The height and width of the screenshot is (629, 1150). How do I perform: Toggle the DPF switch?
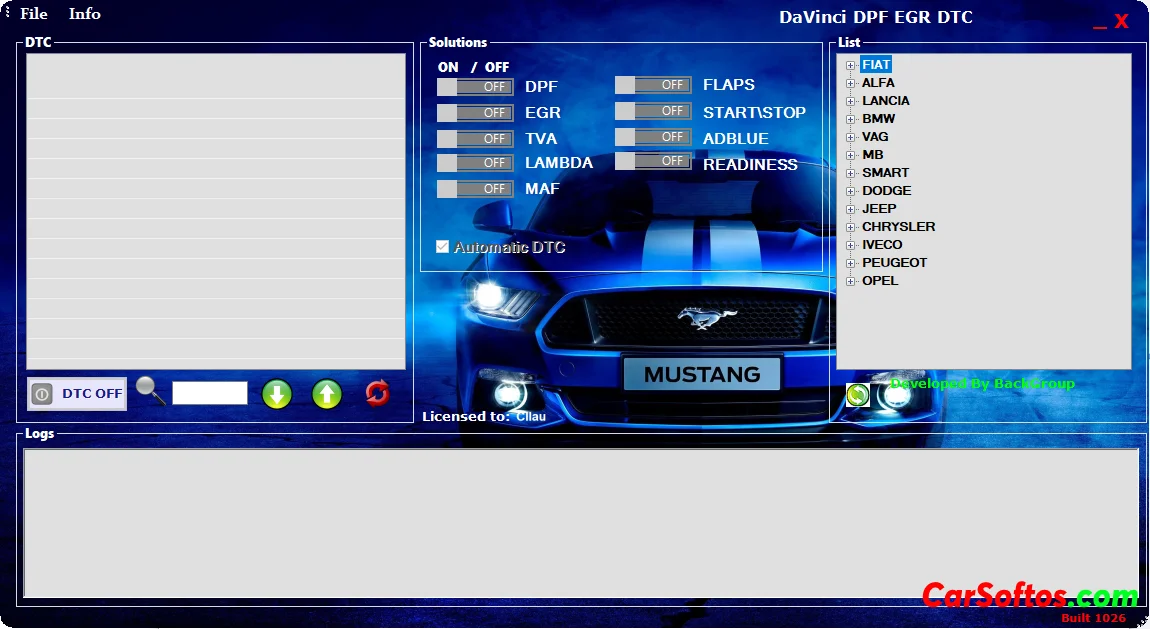click(475, 87)
